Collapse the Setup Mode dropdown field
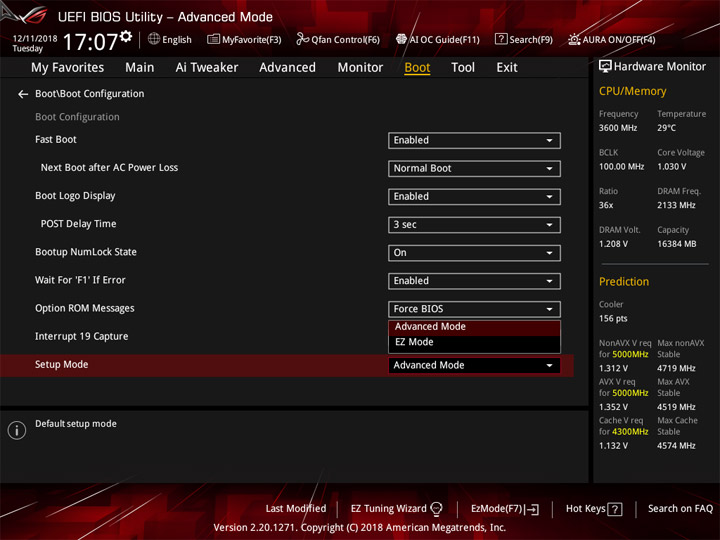720x540 pixels. [x=474, y=366]
